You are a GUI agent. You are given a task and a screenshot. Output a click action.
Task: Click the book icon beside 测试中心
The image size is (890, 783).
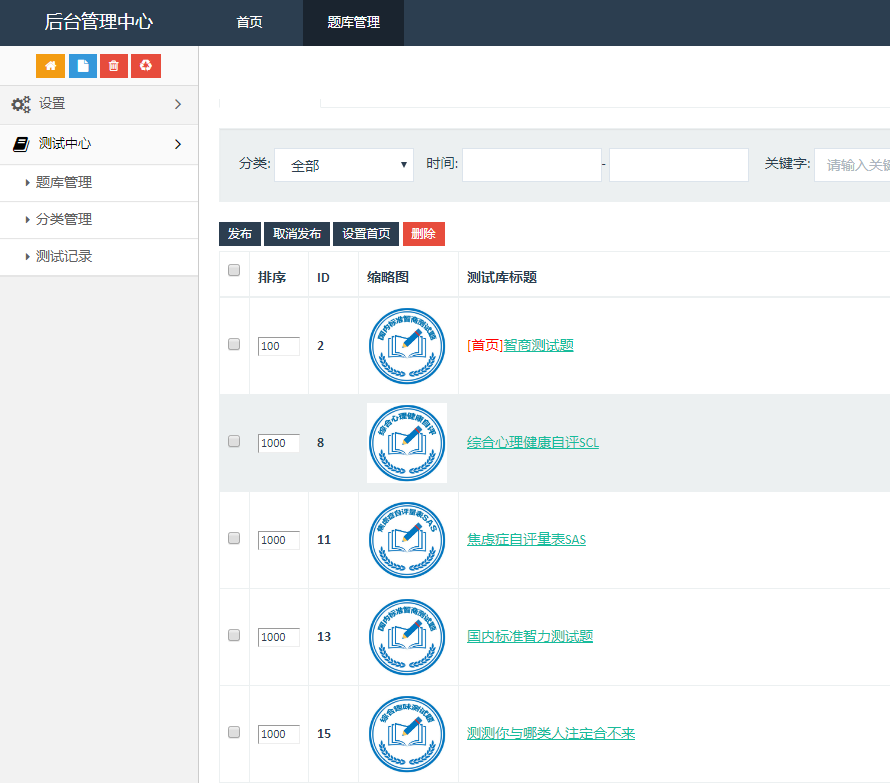click(x=20, y=144)
